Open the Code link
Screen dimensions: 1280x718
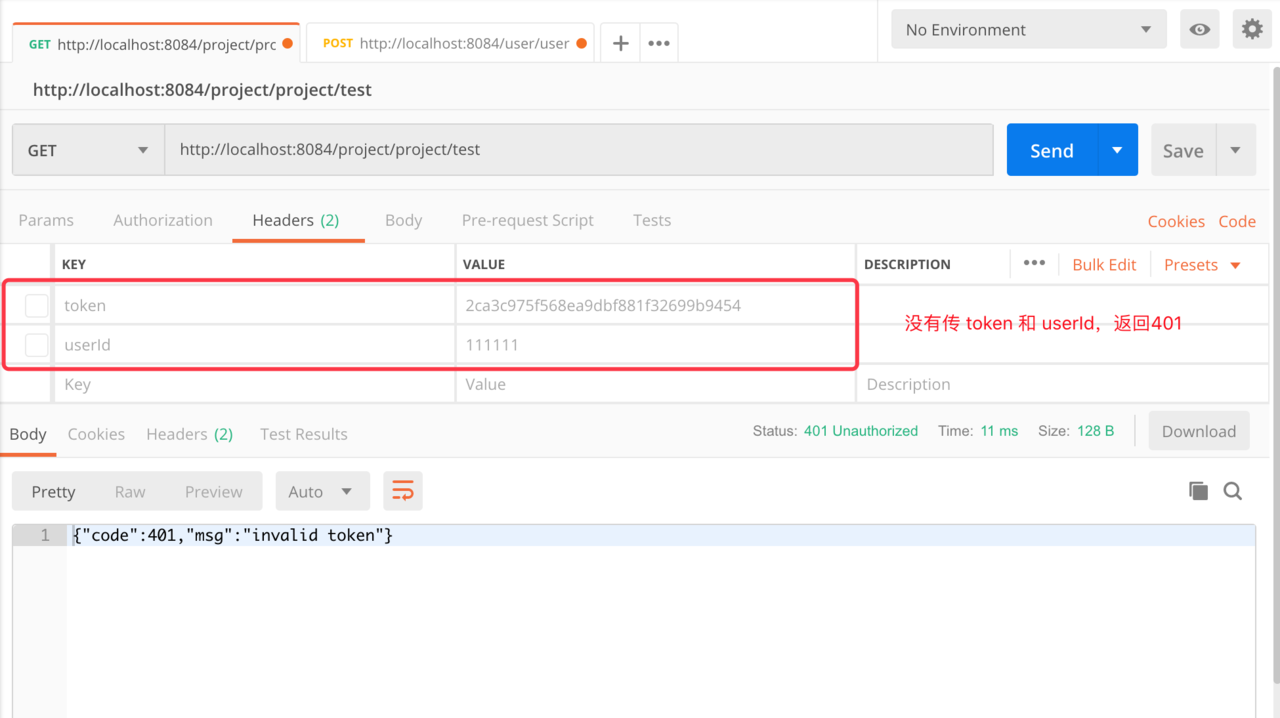coord(1237,221)
